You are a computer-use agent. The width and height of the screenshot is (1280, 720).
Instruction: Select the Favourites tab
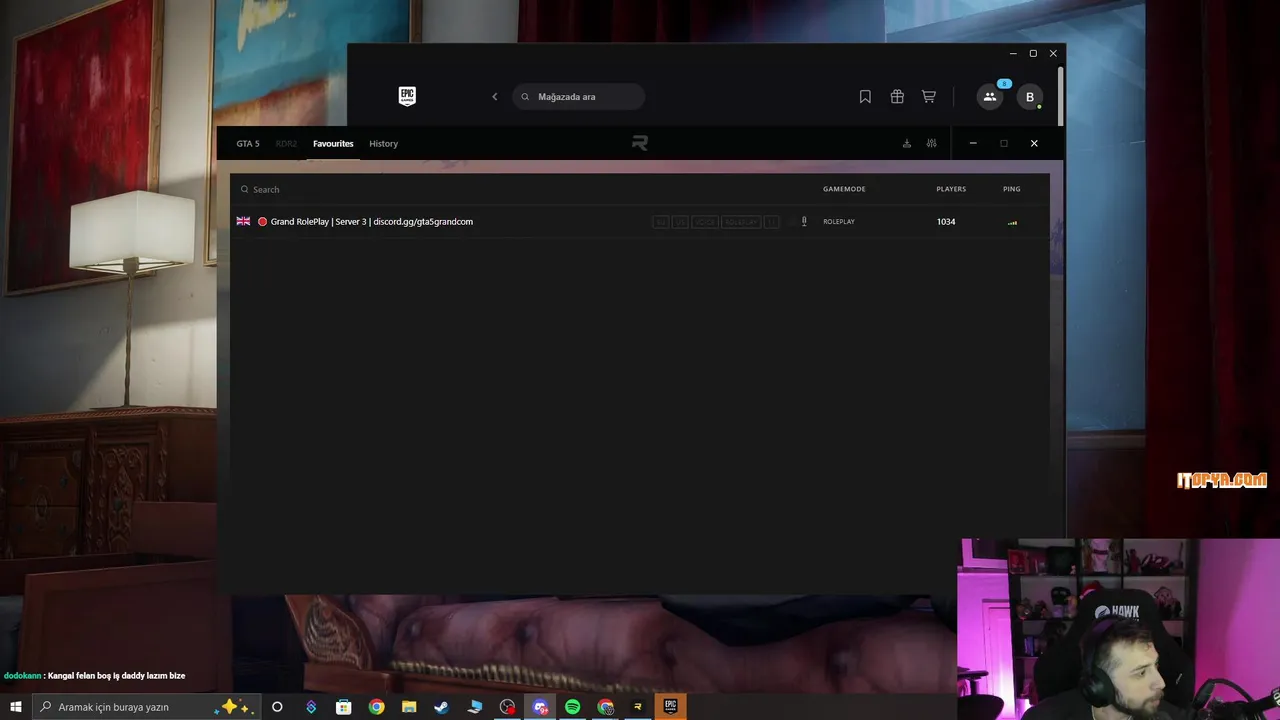click(333, 143)
